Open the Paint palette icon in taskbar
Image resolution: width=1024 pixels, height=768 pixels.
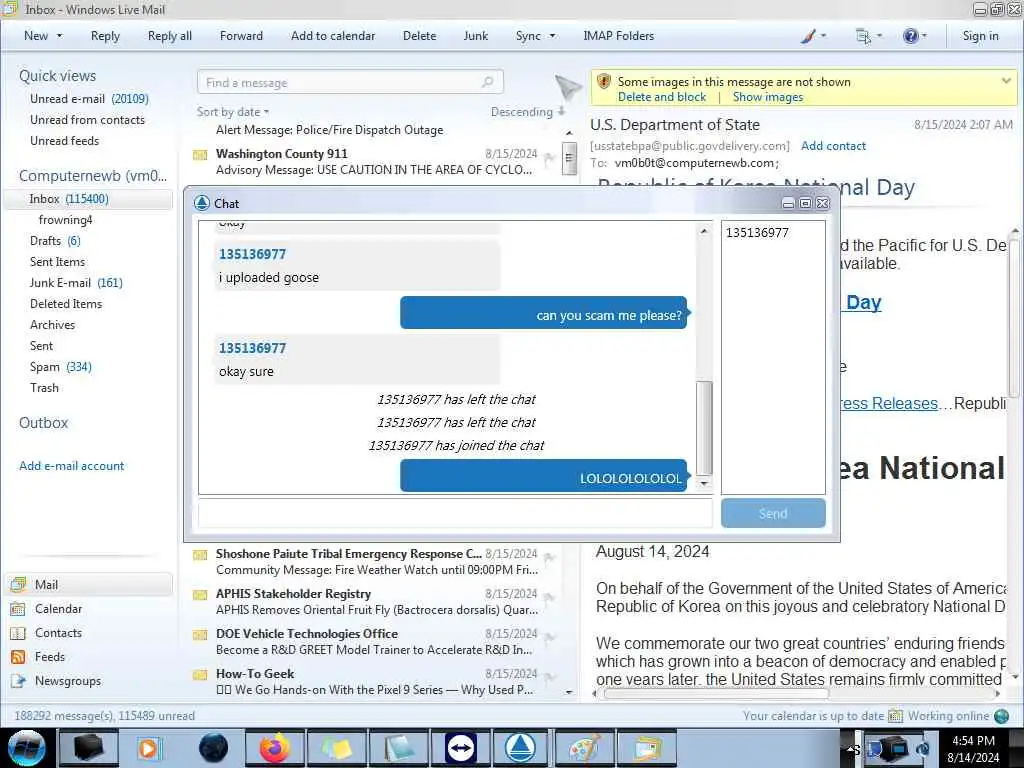(x=583, y=748)
